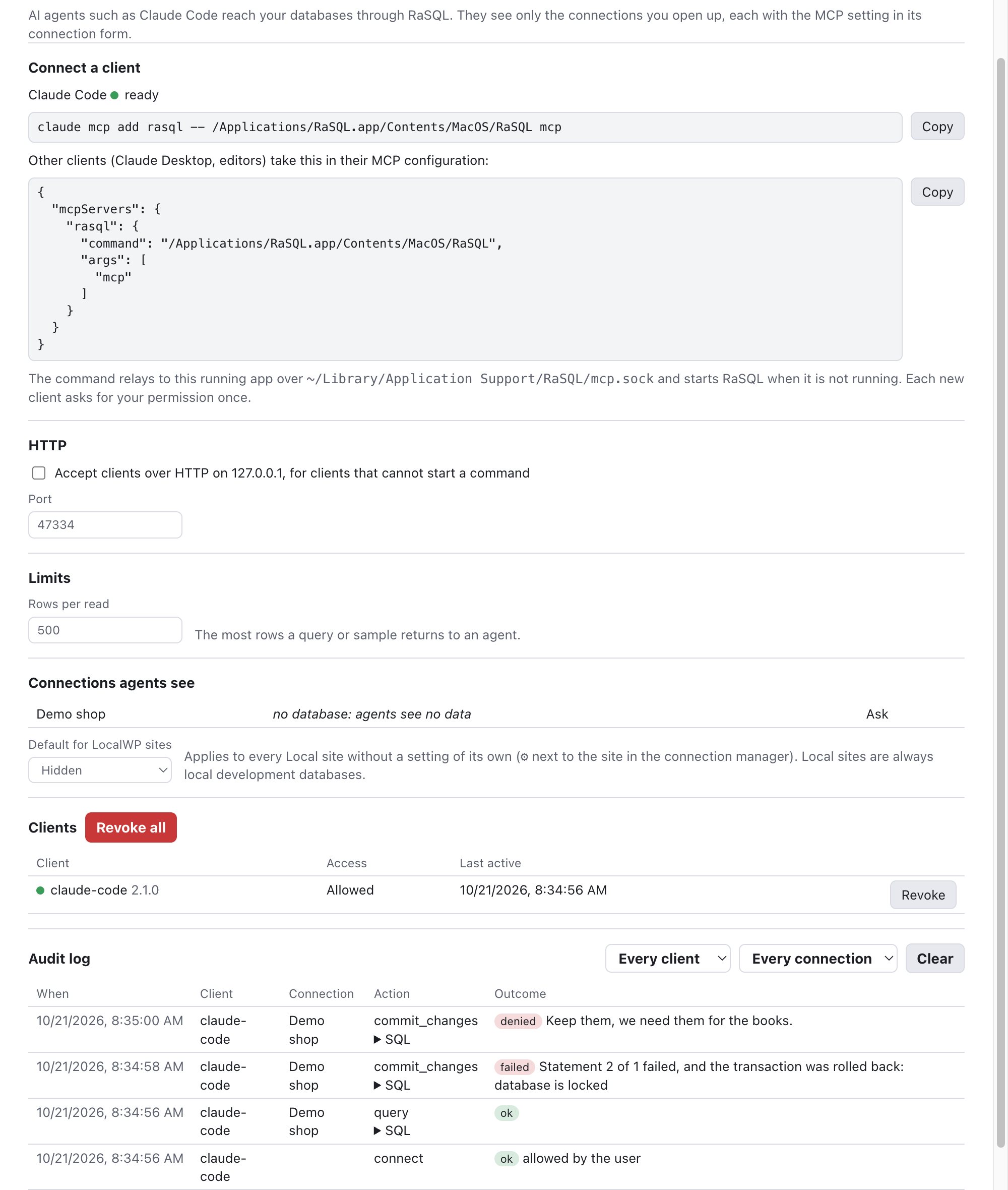Click ok badge beside allowed by the user

507,1159
